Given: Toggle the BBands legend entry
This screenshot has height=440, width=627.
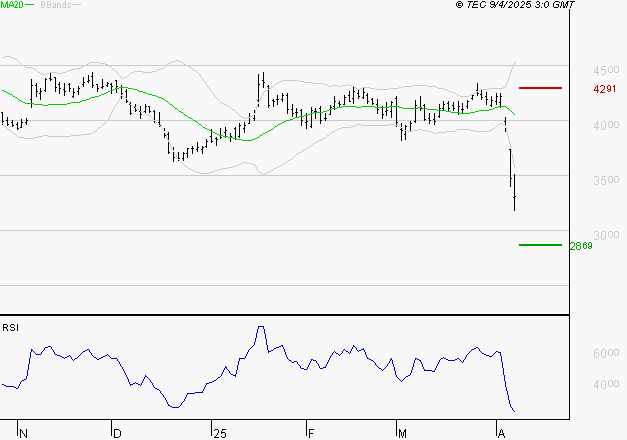Looking at the screenshot, I should click(x=56, y=5).
